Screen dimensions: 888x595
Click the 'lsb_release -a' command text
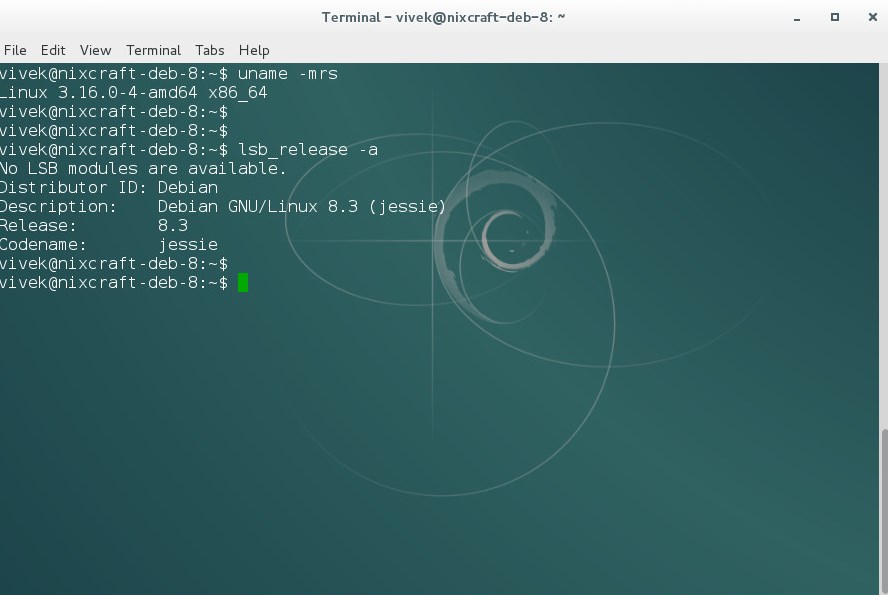tap(308, 150)
